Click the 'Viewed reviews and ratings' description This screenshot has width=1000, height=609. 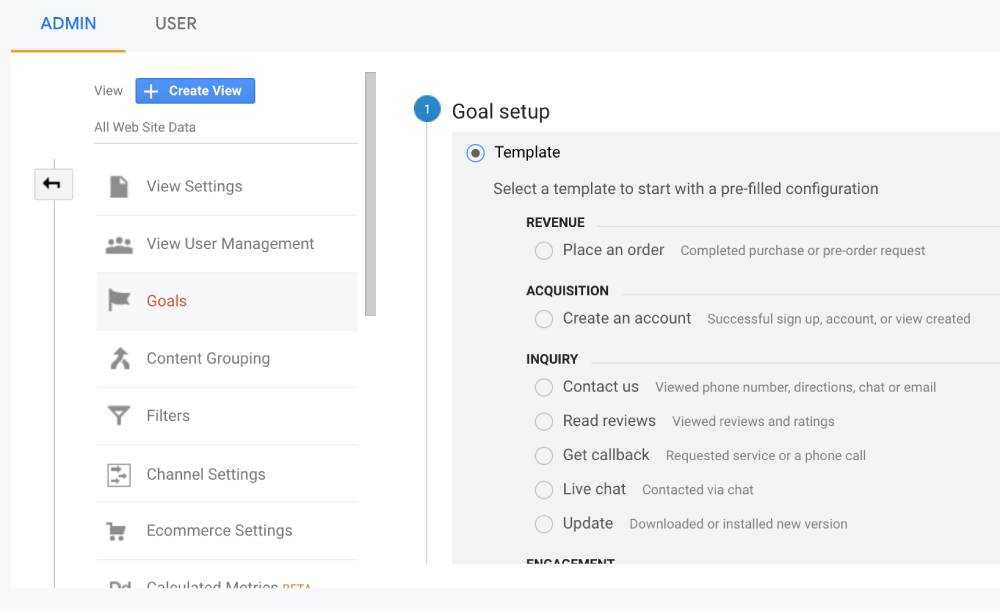pyautogui.click(x=753, y=422)
